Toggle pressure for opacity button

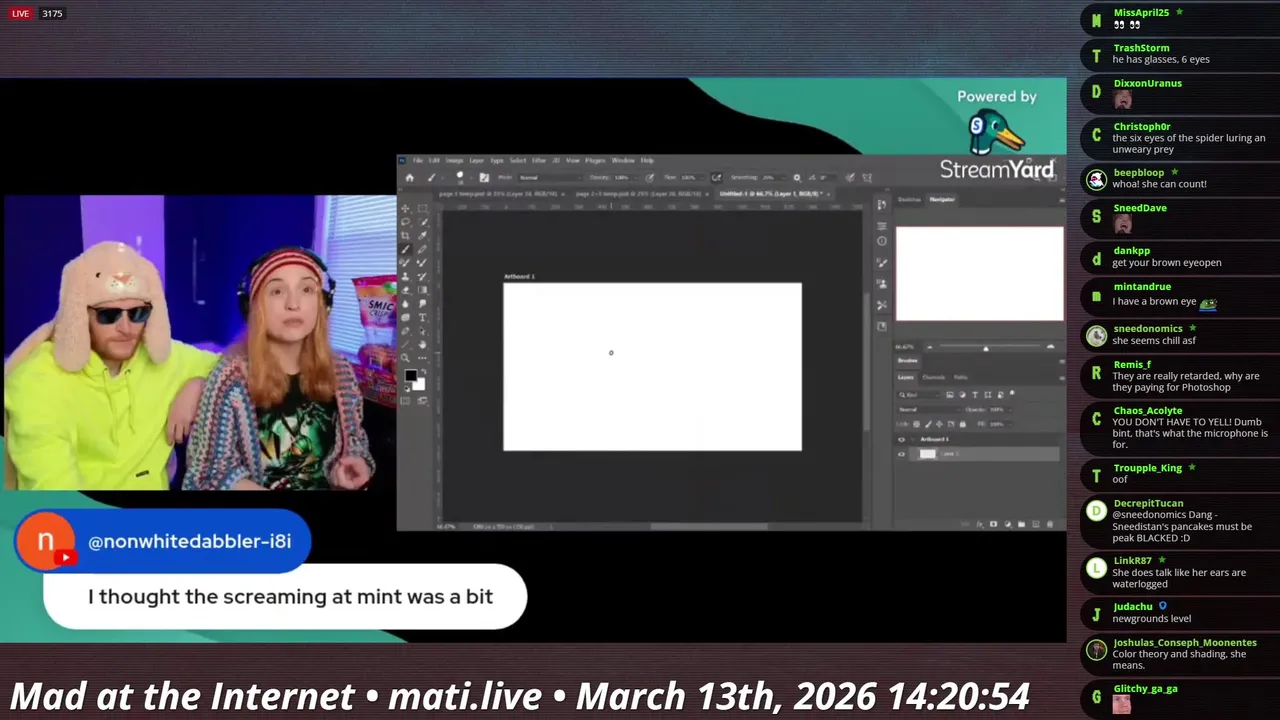click(650, 177)
